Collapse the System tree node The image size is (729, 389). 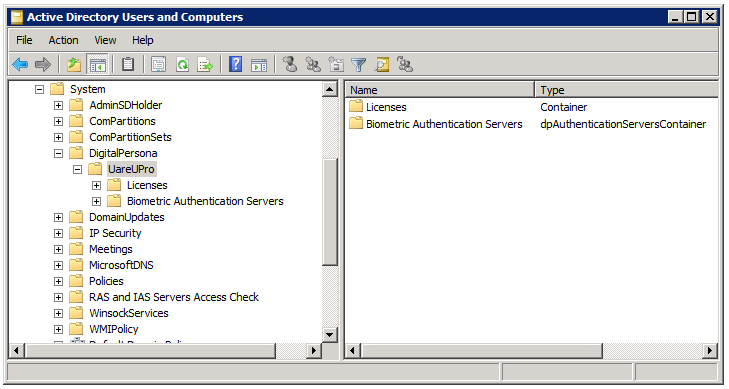tap(40, 89)
